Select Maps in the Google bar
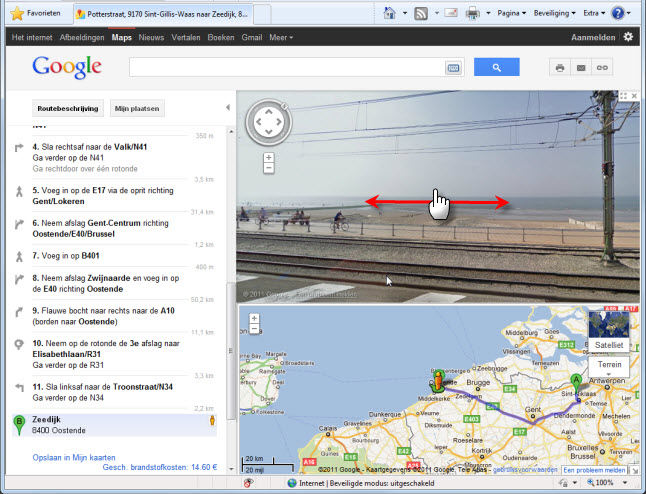646x494 pixels. pyautogui.click(x=122, y=37)
